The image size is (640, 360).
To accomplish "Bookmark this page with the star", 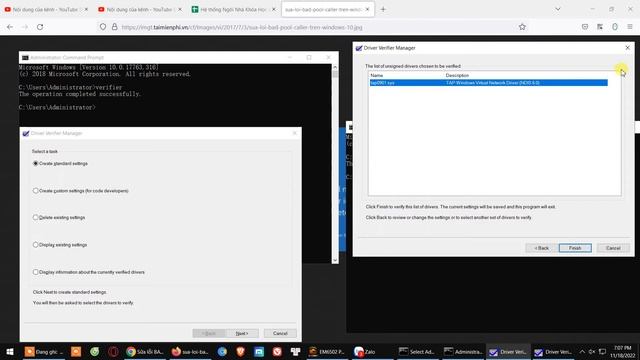I will tap(522, 27).
